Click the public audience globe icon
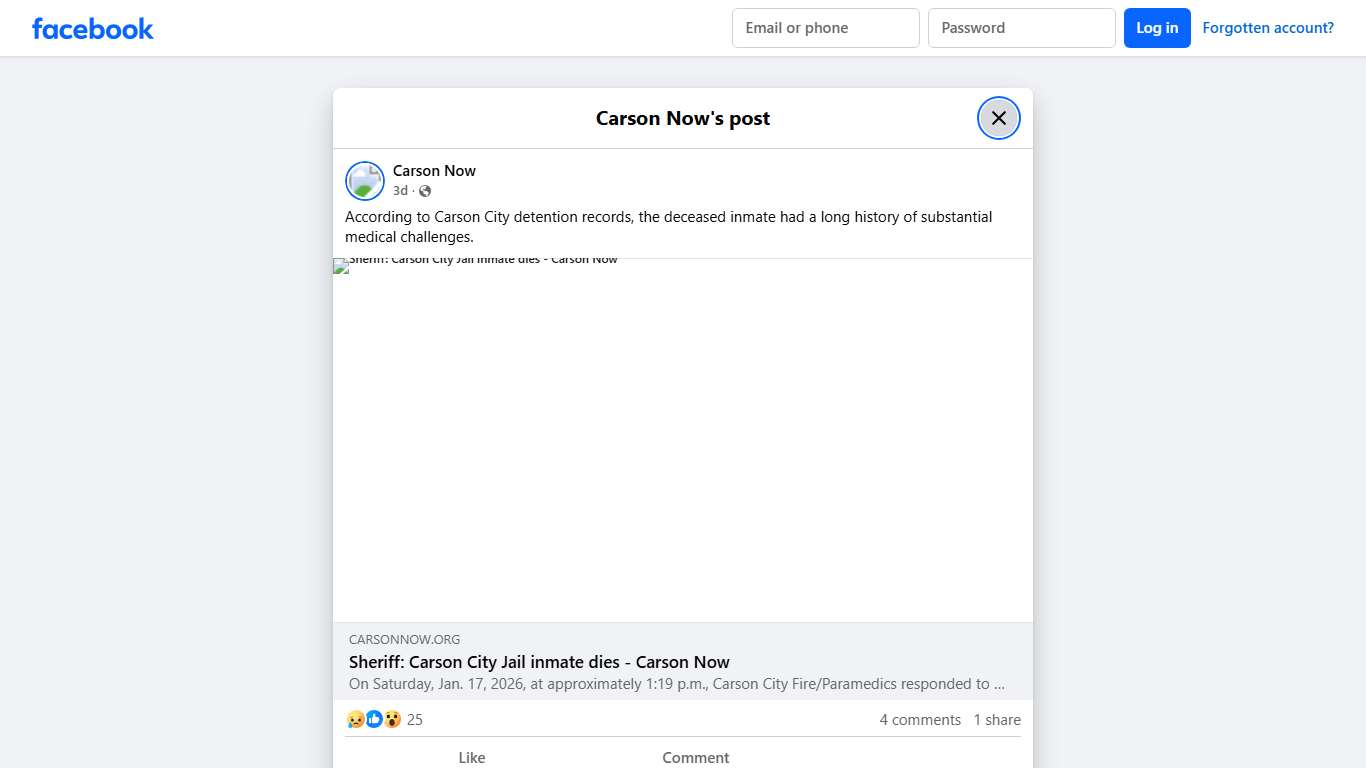Screen dimensions: 1366x768 (x=425, y=190)
